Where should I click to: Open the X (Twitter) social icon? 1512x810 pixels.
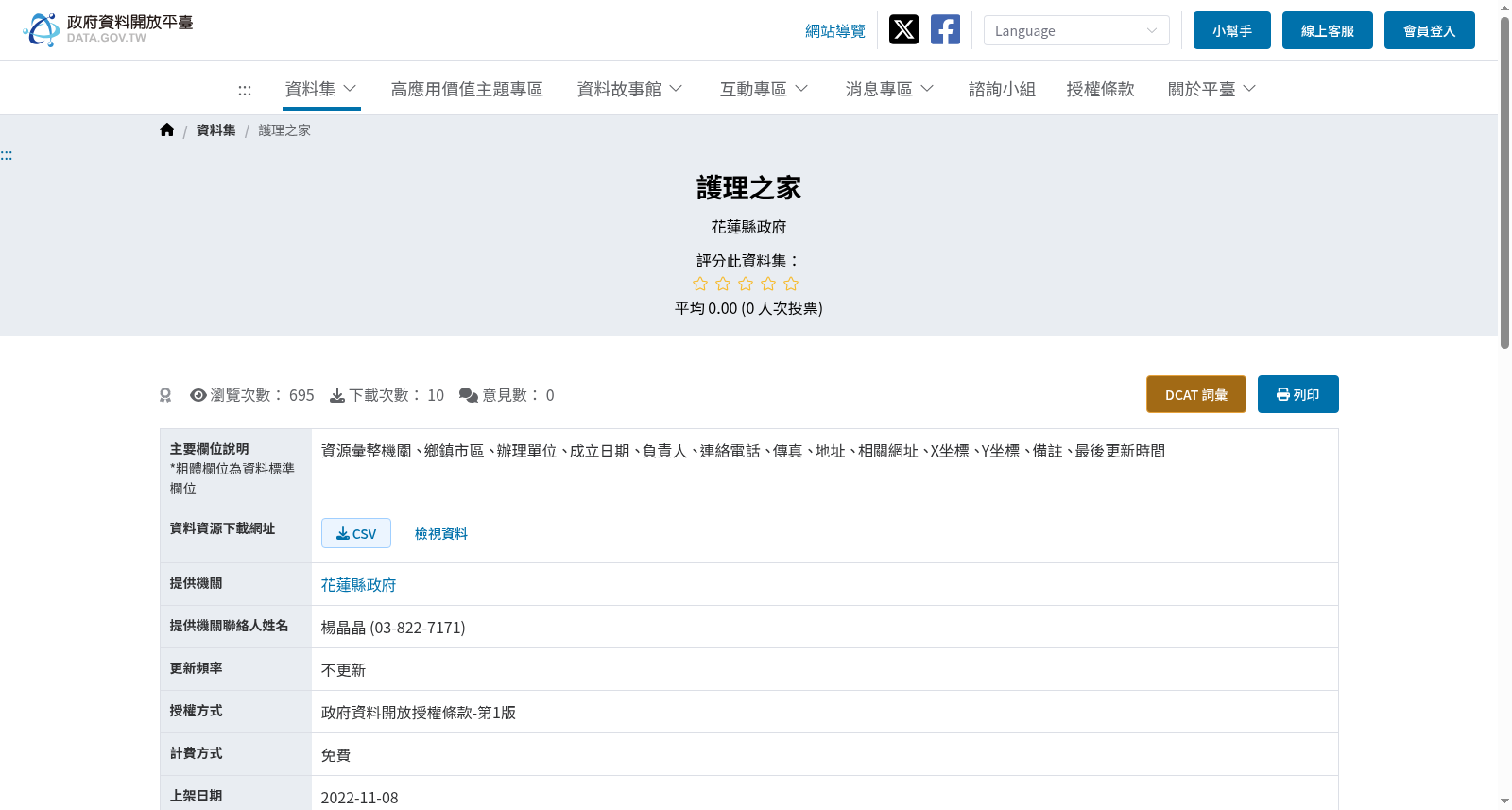pyautogui.click(x=903, y=29)
